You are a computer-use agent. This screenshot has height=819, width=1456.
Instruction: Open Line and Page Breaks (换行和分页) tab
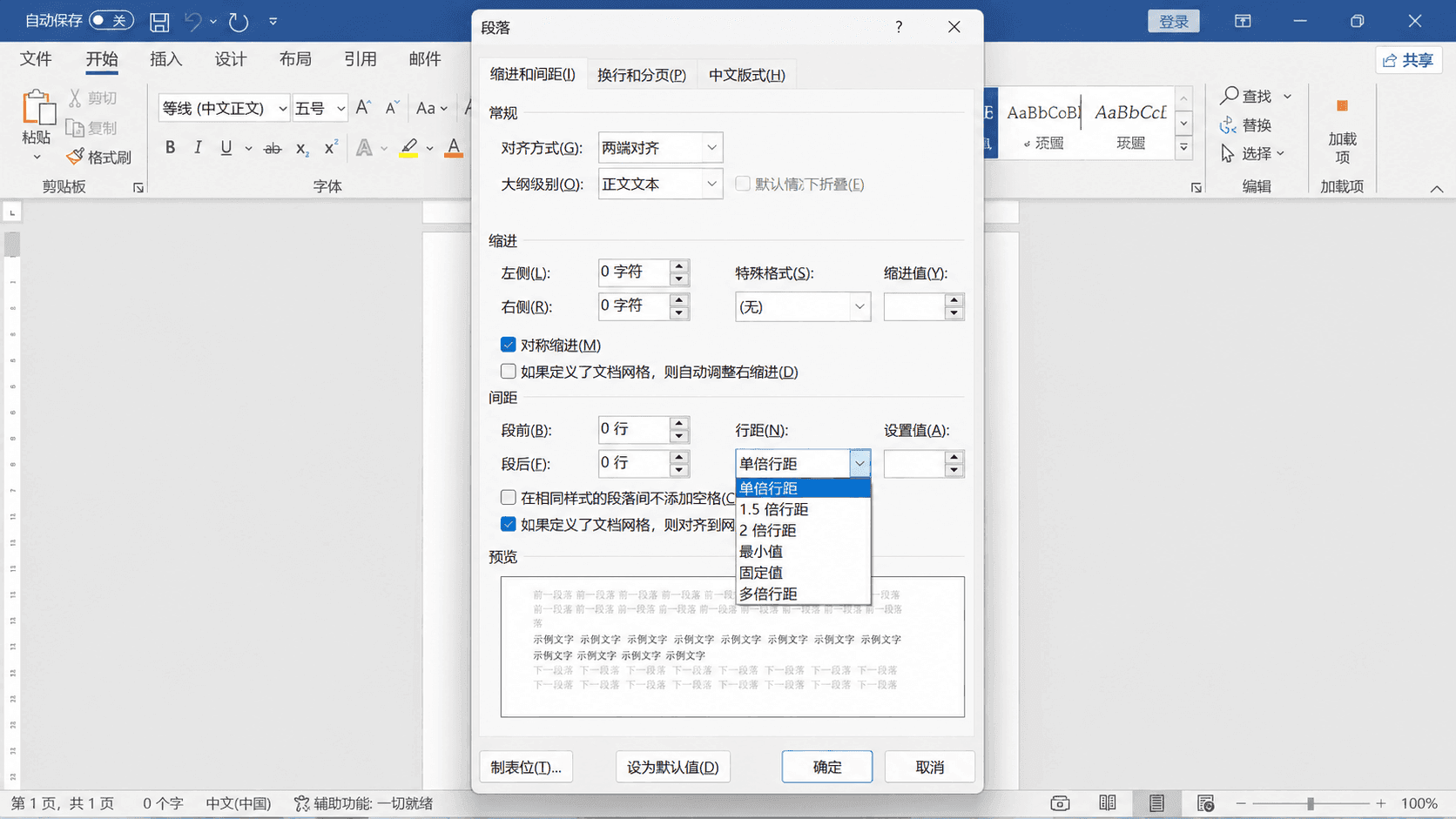point(642,75)
